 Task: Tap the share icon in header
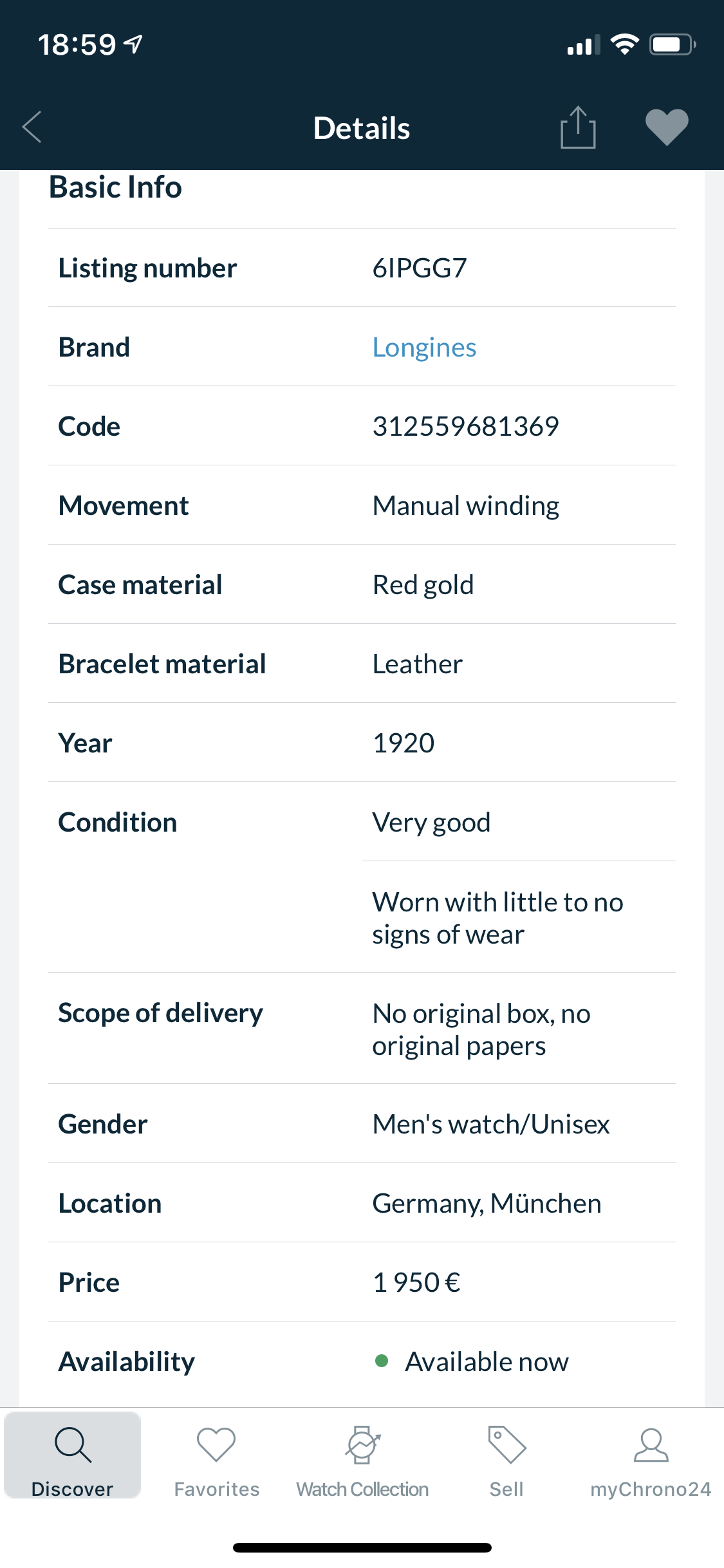coord(578,127)
